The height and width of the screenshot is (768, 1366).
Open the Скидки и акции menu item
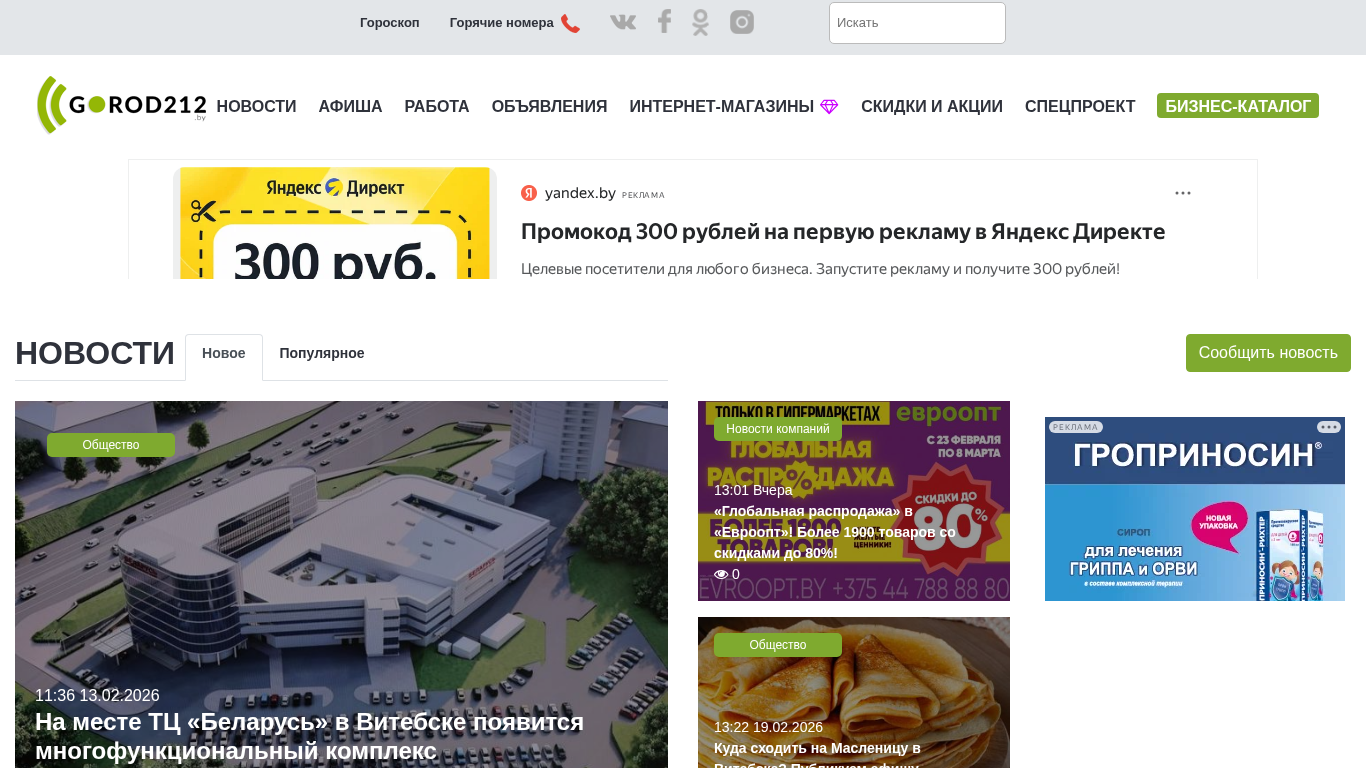tap(931, 107)
